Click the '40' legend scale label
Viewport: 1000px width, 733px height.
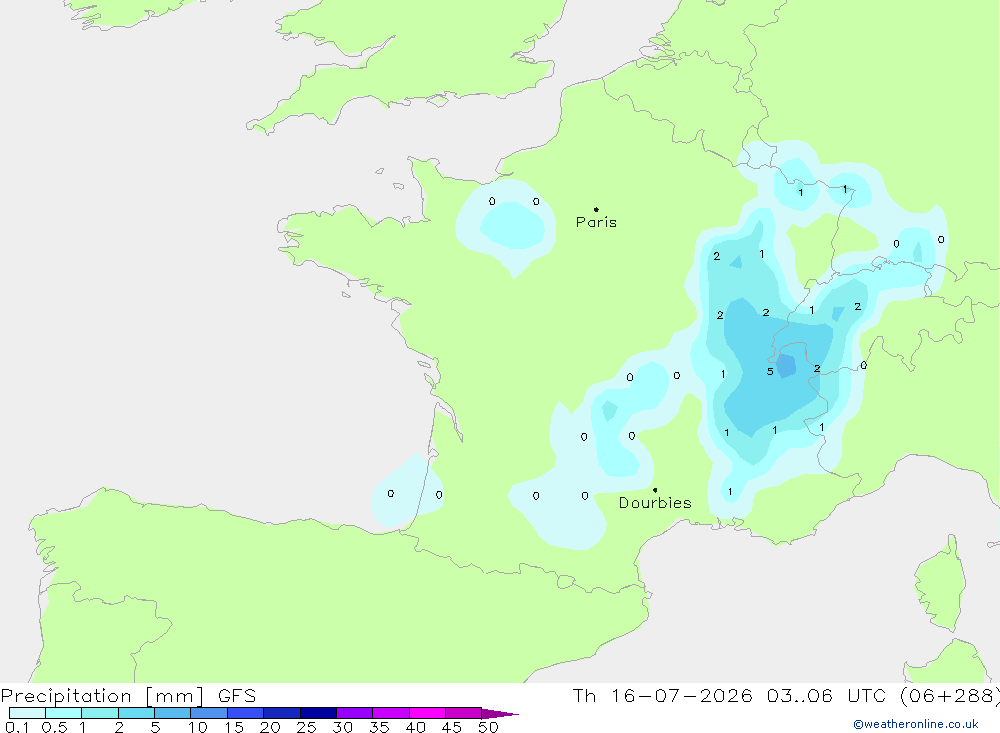point(415,727)
